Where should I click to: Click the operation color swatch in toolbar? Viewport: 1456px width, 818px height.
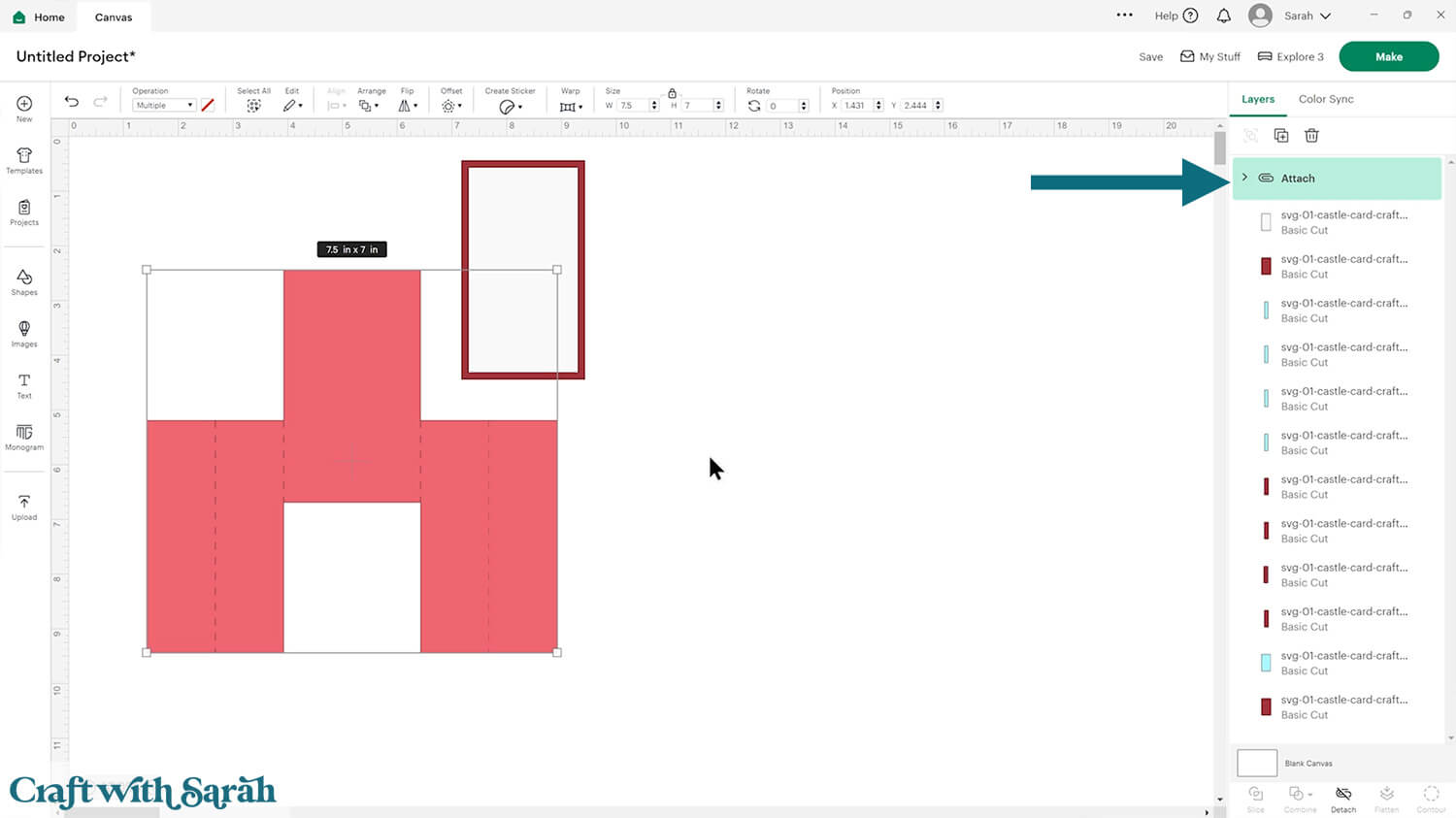pyautogui.click(x=207, y=105)
